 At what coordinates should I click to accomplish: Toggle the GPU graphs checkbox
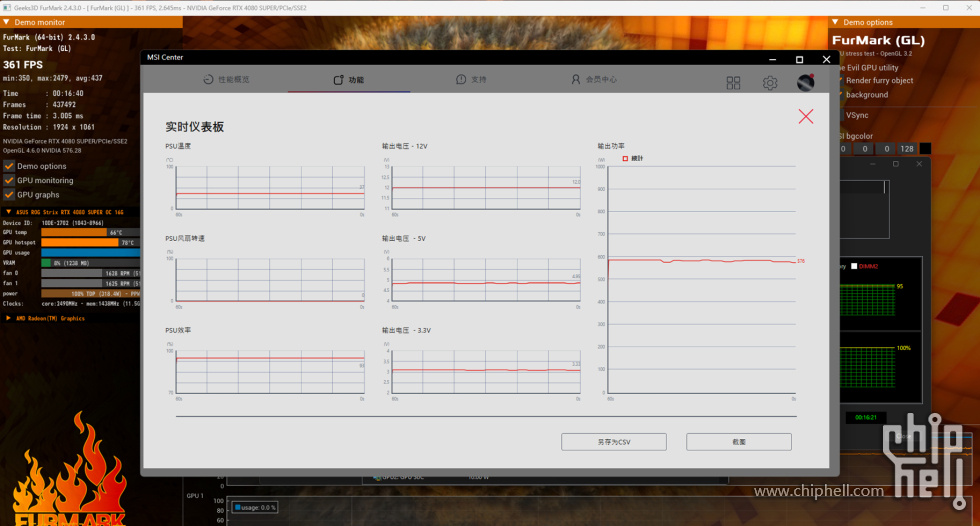coord(9,195)
